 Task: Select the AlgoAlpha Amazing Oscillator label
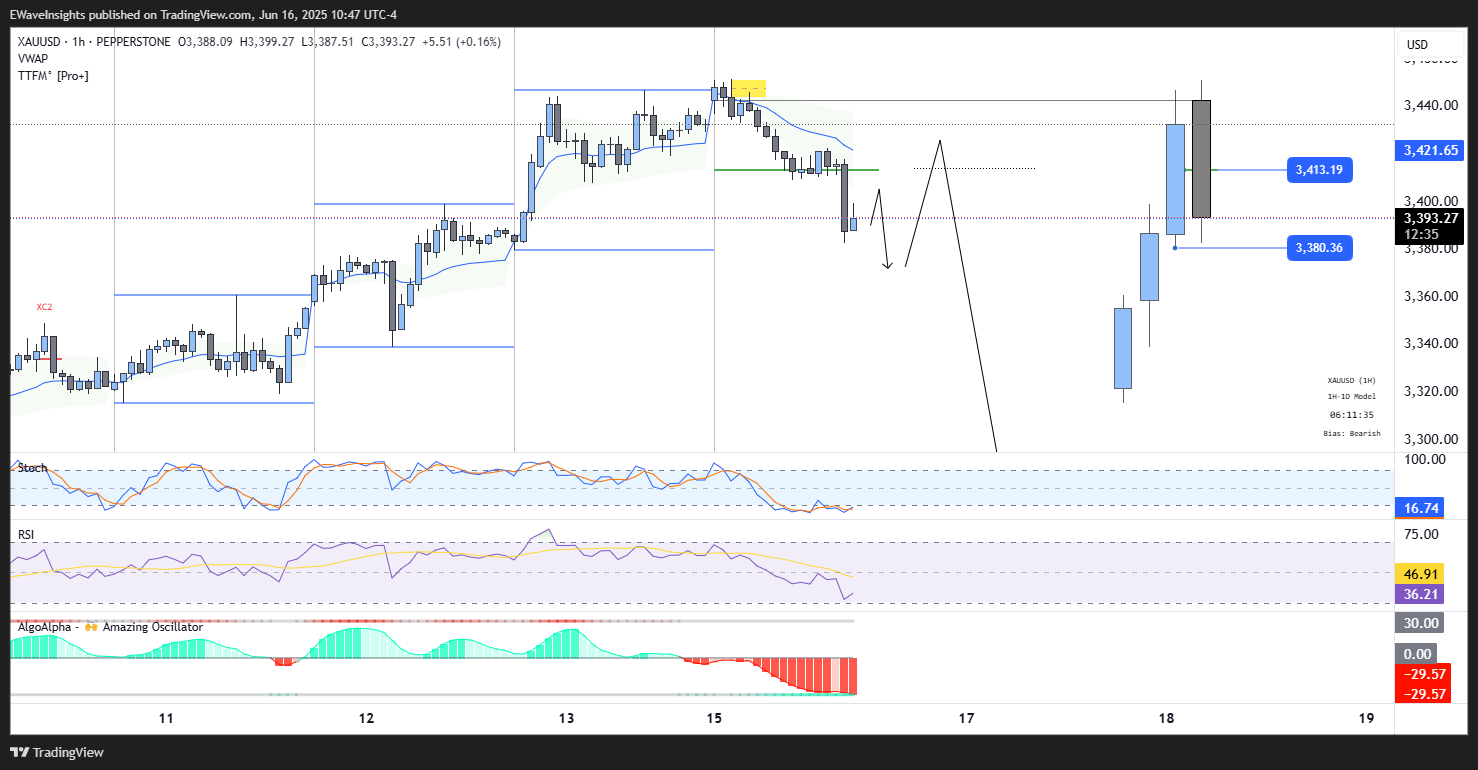(110, 627)
